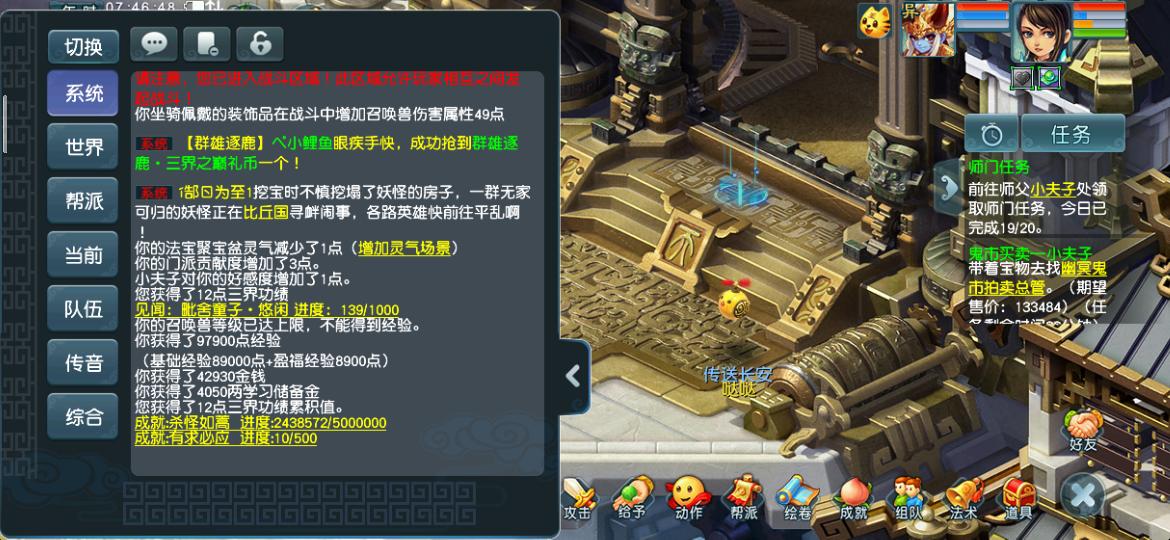Open the 成就 achievements peach icon

[x=853, y=497]
